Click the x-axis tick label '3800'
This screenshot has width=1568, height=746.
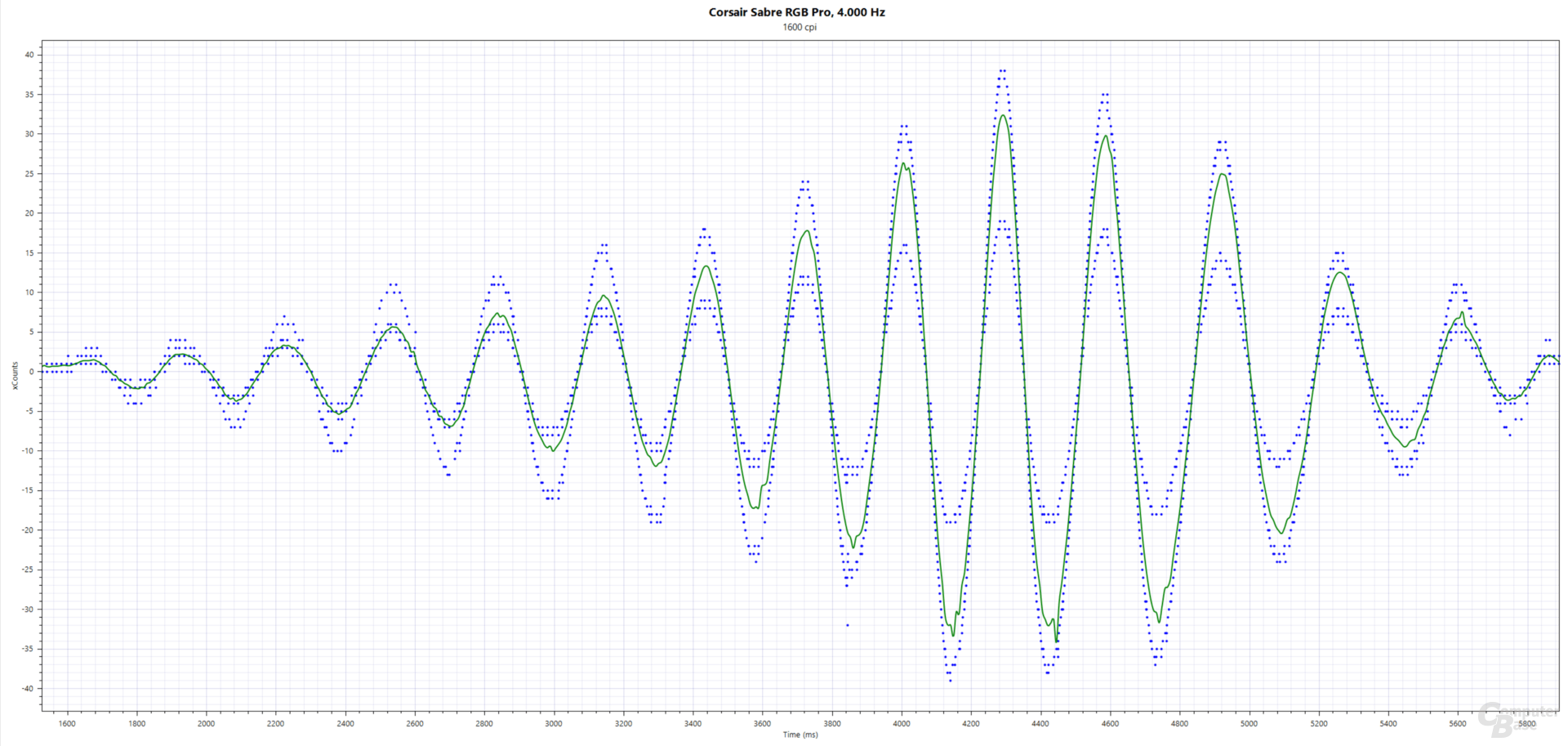pyautogui.click(x=832, y=723)
